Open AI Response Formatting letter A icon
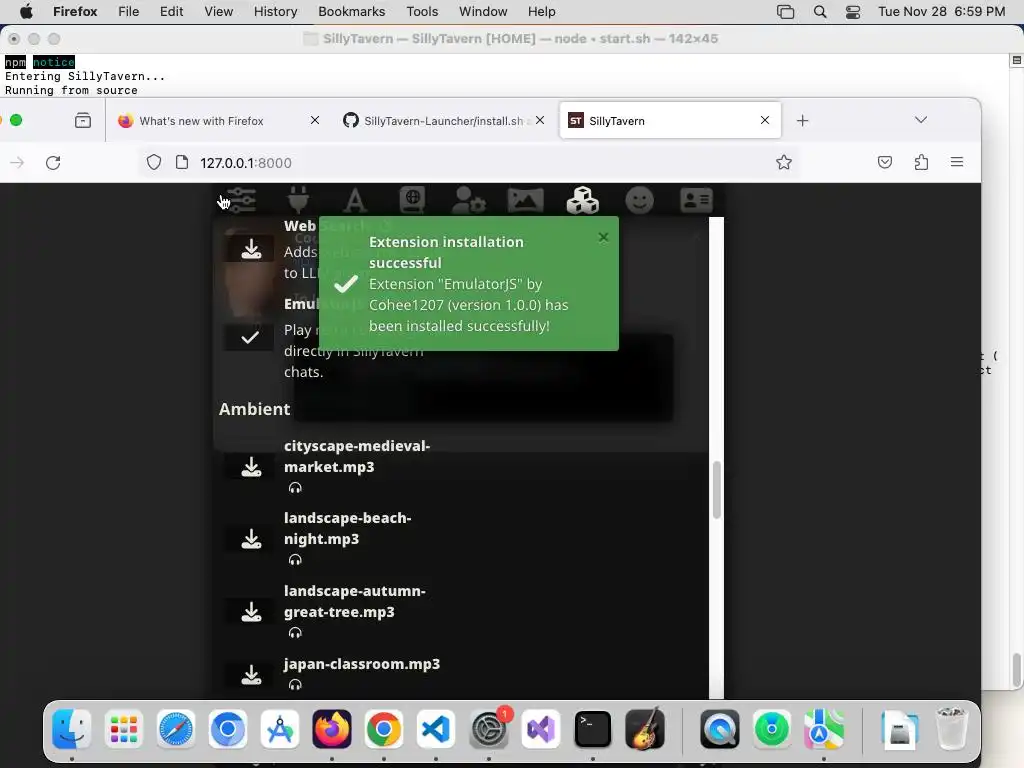Screen dimensions: 1024x768 [355, 200]
